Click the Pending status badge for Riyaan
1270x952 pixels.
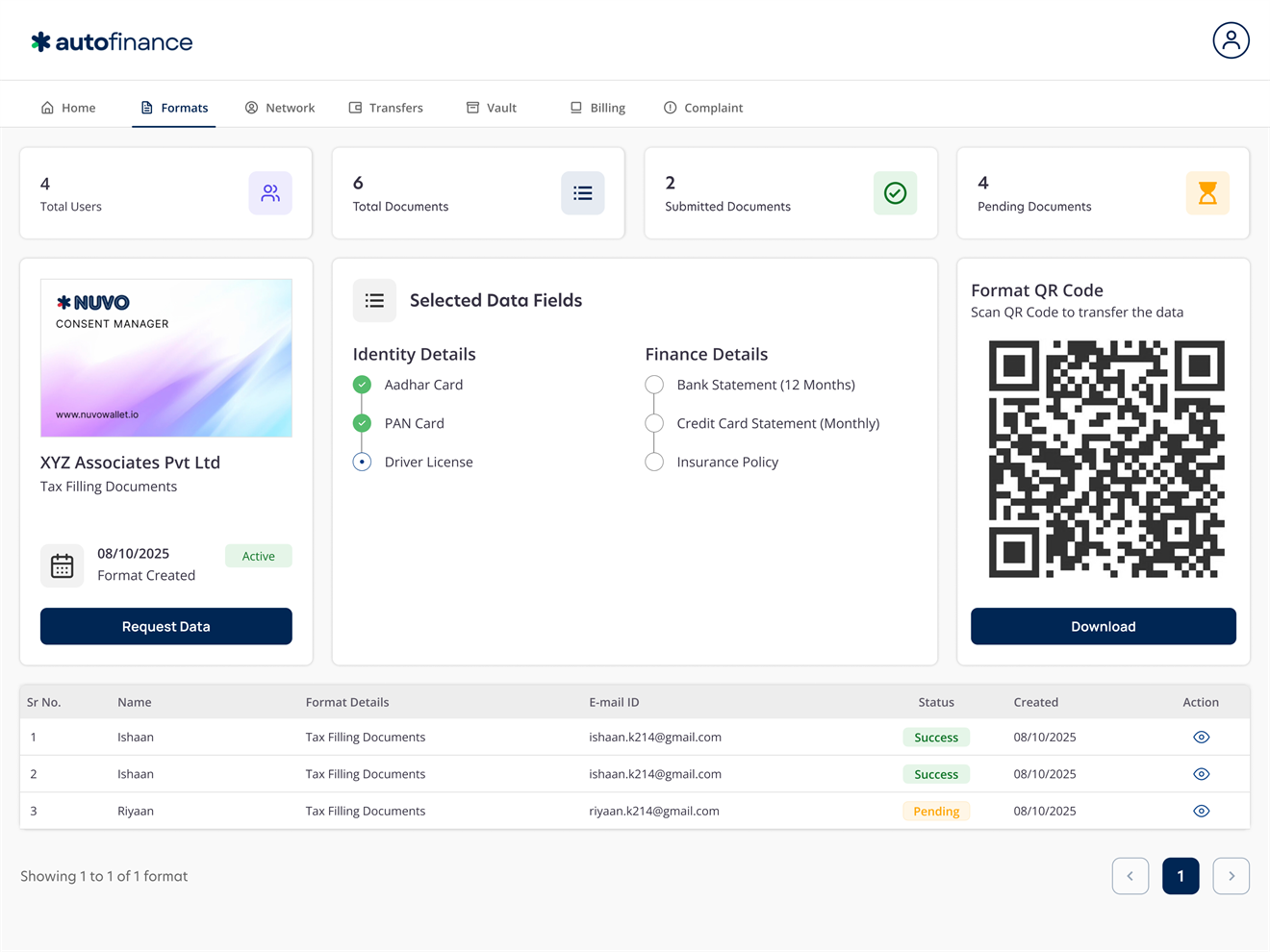[x=936, y=811]
